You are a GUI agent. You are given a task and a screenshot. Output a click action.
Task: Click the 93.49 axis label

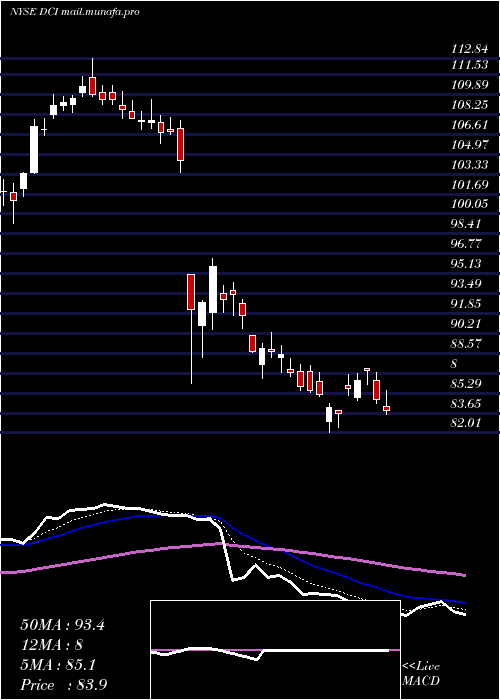(x=466, y=284)
